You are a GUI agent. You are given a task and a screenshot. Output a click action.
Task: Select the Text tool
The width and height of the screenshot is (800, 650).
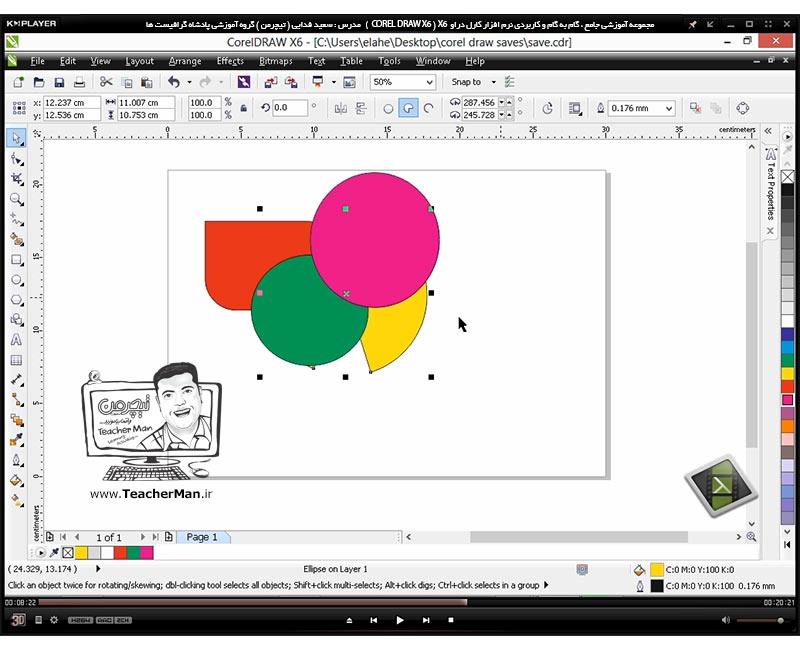coord(16,340)
